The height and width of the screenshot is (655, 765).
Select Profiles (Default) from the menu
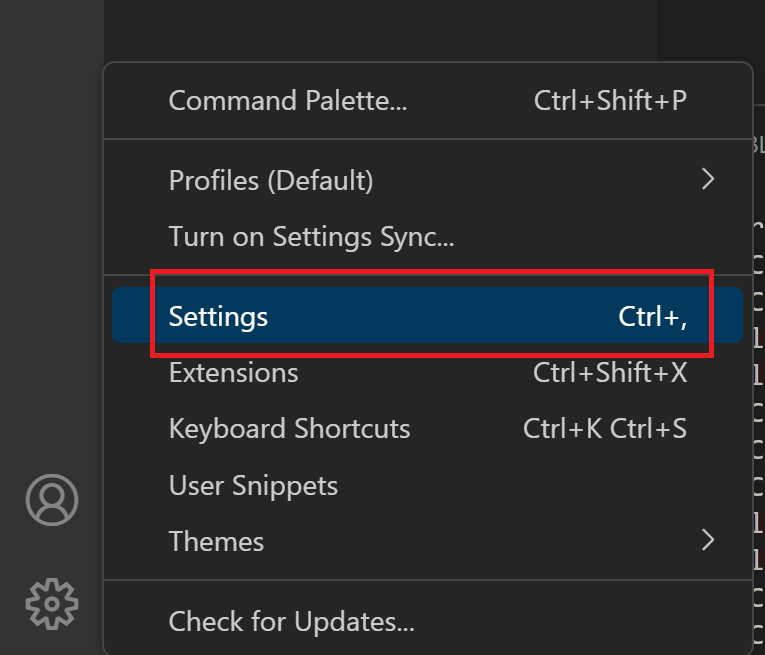point(271,181)
